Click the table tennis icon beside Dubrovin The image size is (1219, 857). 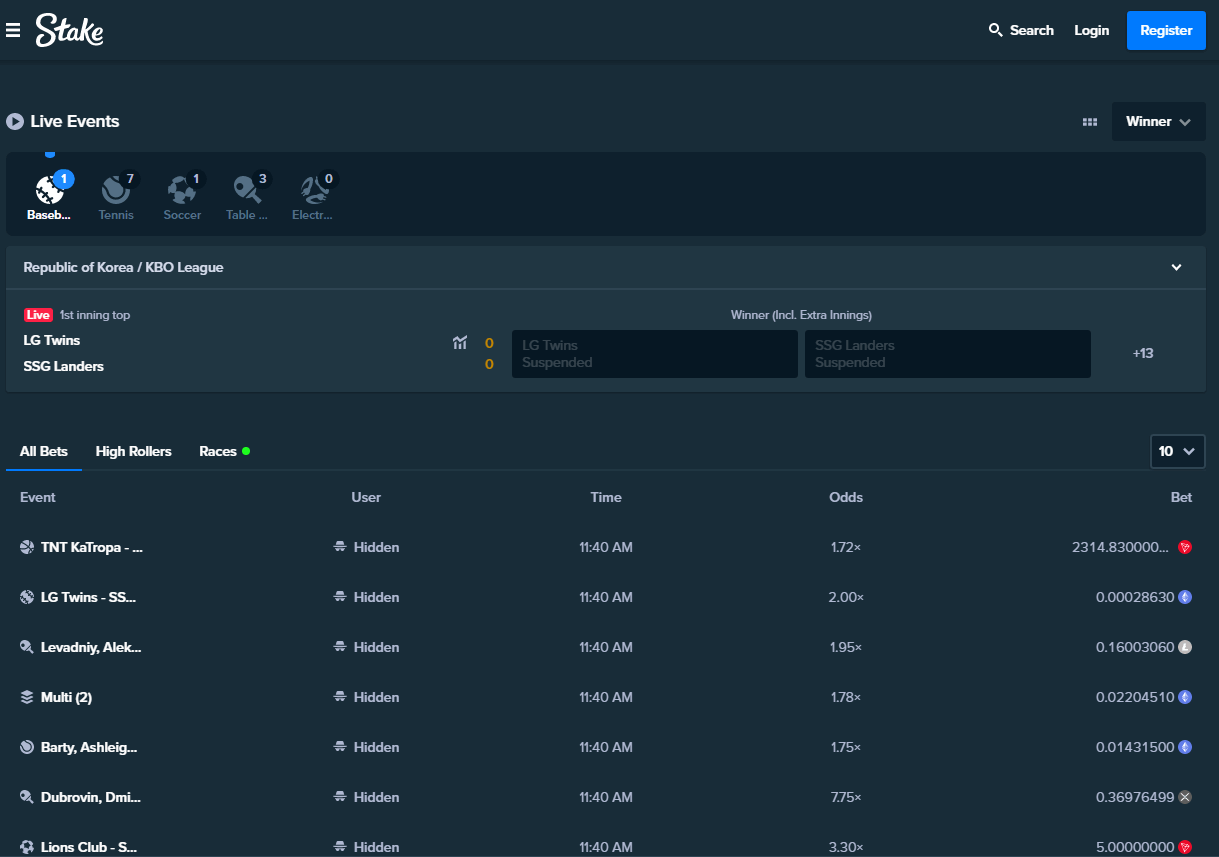[27, 797]
